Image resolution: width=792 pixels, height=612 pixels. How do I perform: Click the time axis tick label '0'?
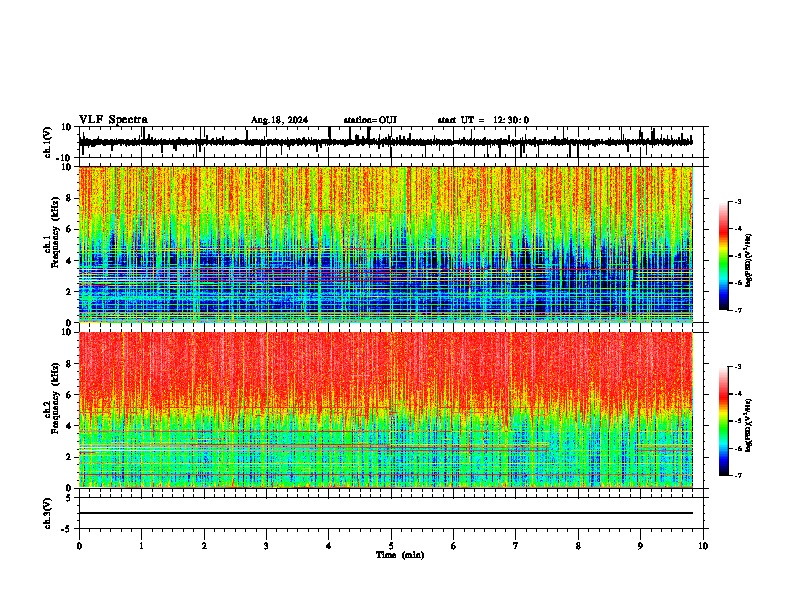79,546
